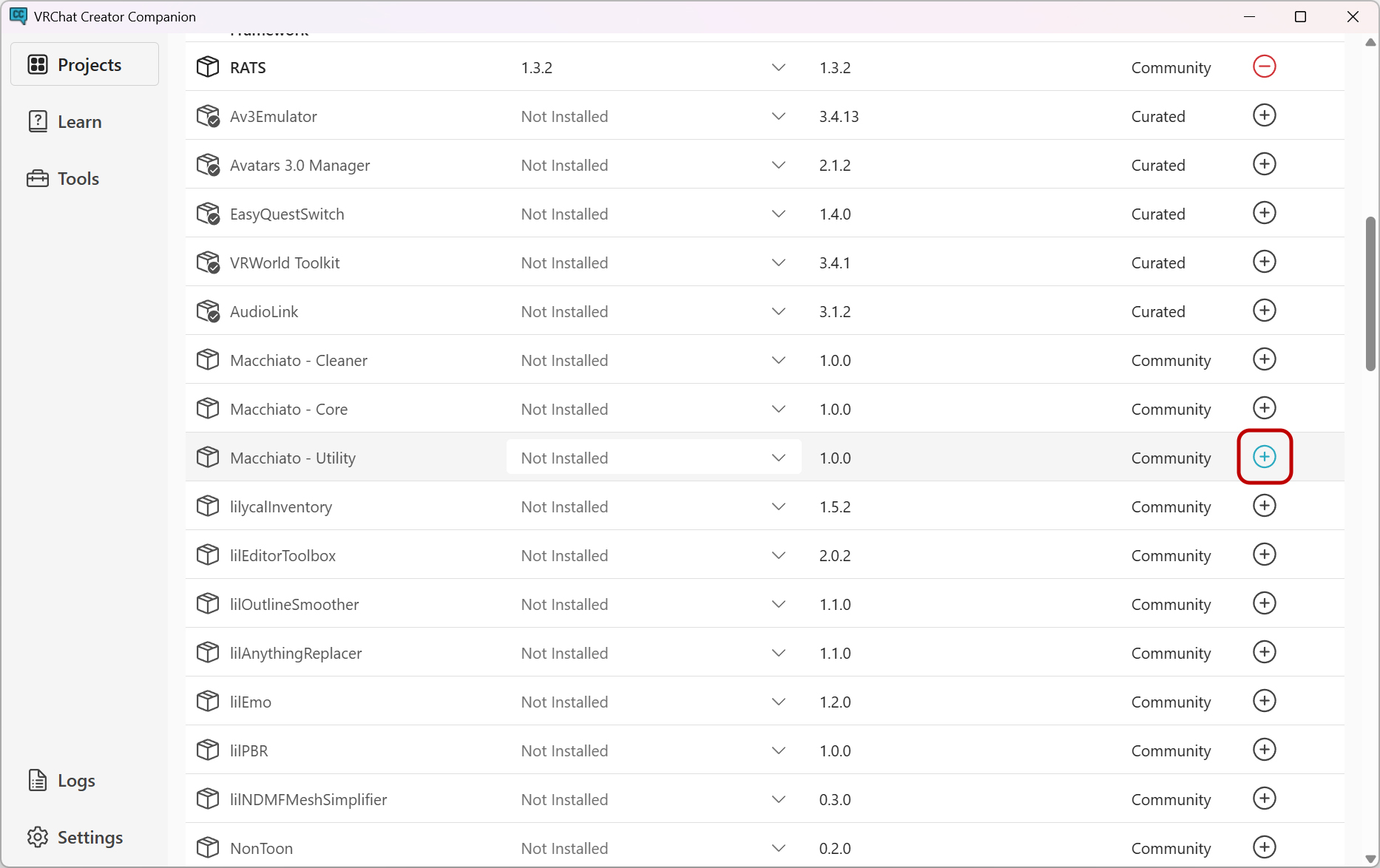Add the lilOutlineSmoother package

(1265, 603)
